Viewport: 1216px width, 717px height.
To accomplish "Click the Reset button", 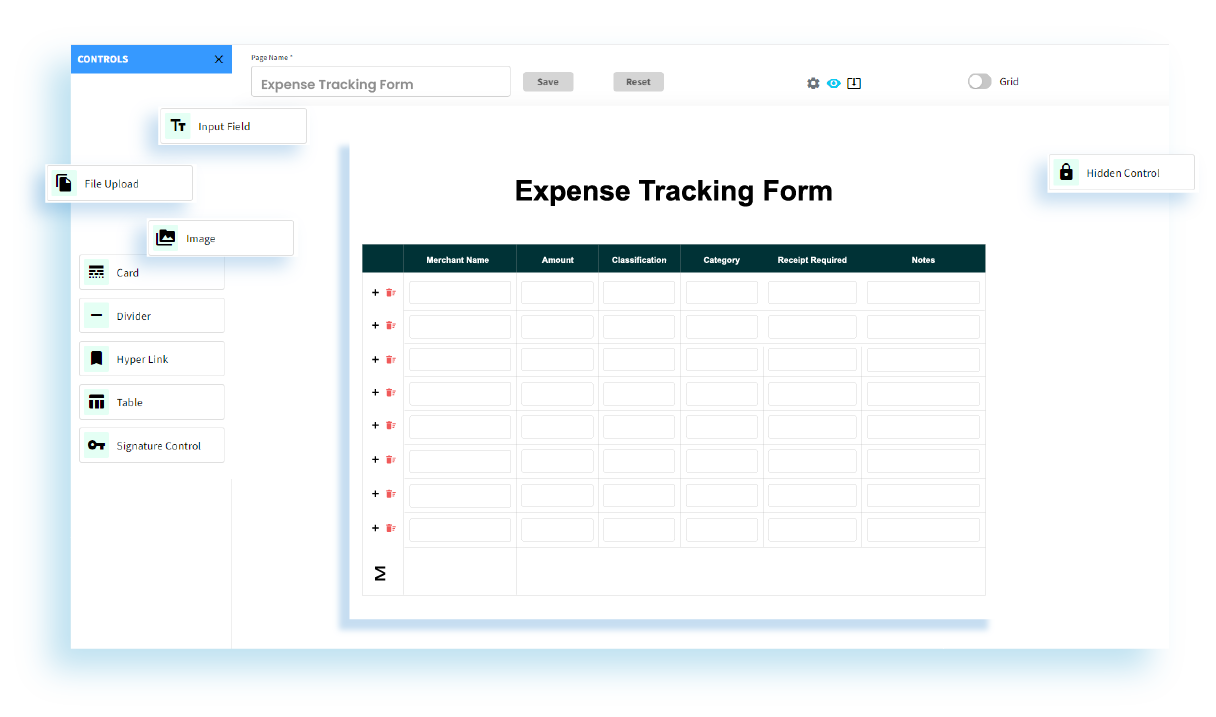I will [638, 82].
